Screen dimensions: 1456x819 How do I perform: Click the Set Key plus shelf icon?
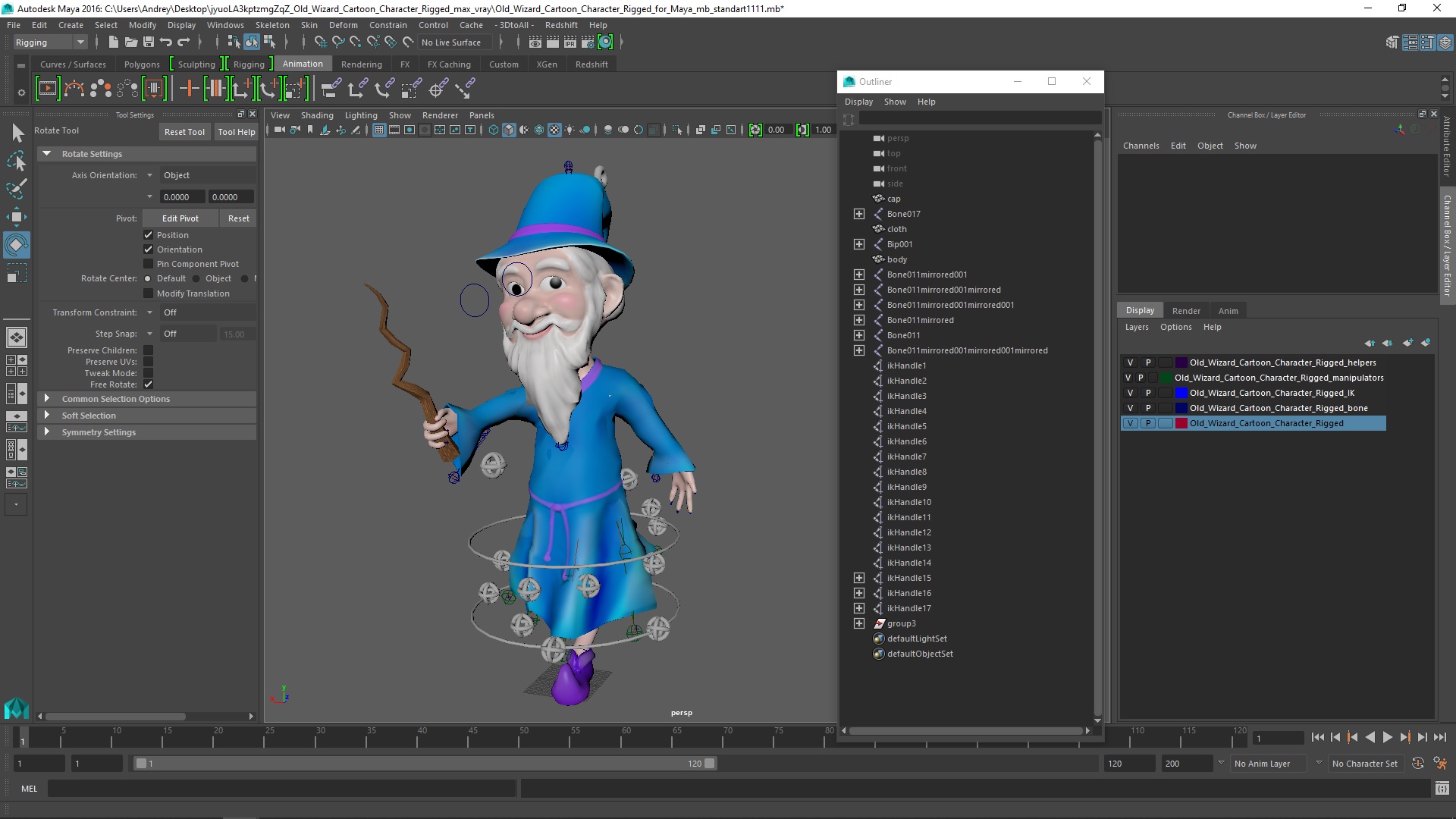189,89
